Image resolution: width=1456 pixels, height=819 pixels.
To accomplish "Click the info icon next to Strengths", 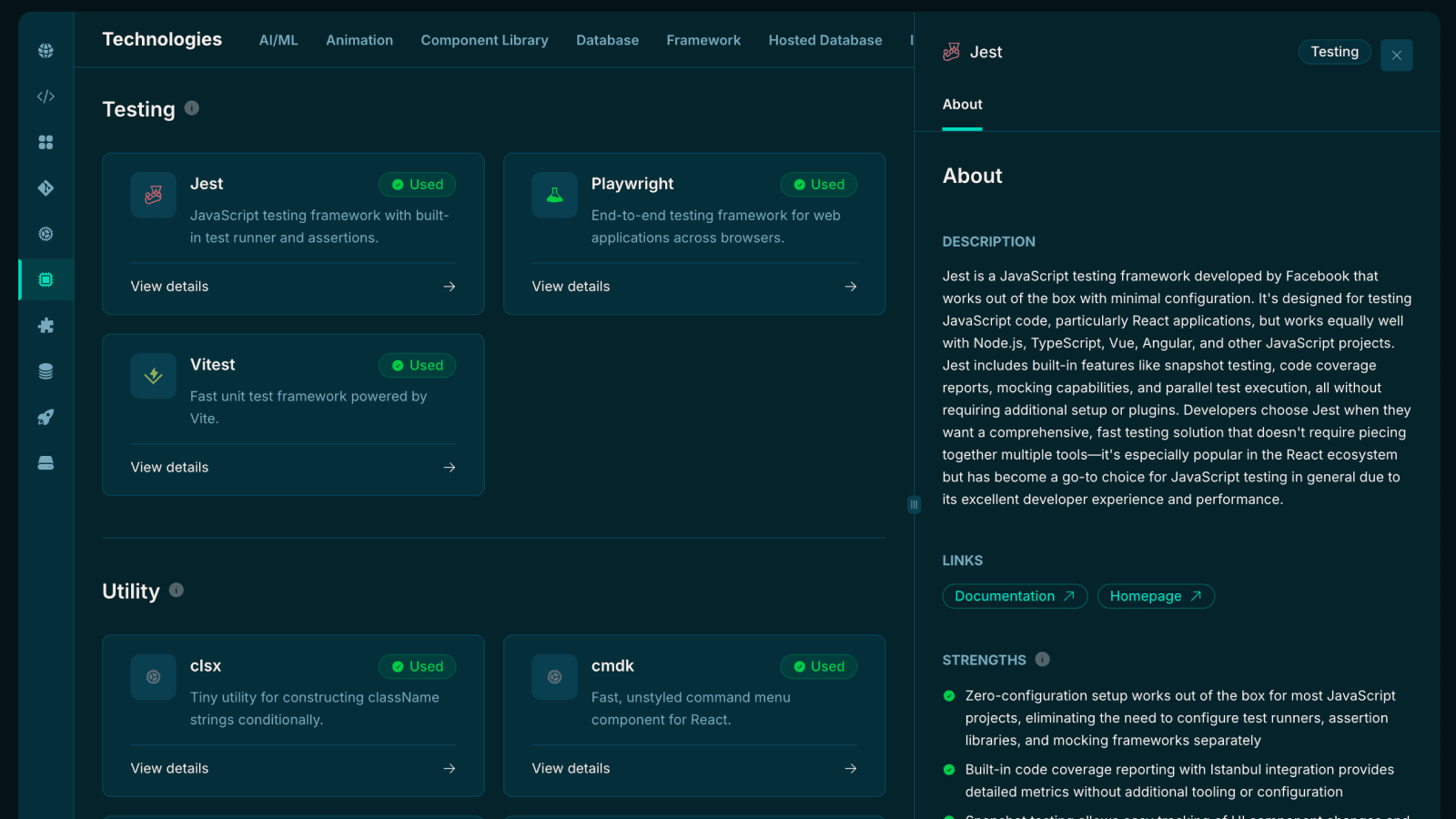I will (x=1042, y=660).
